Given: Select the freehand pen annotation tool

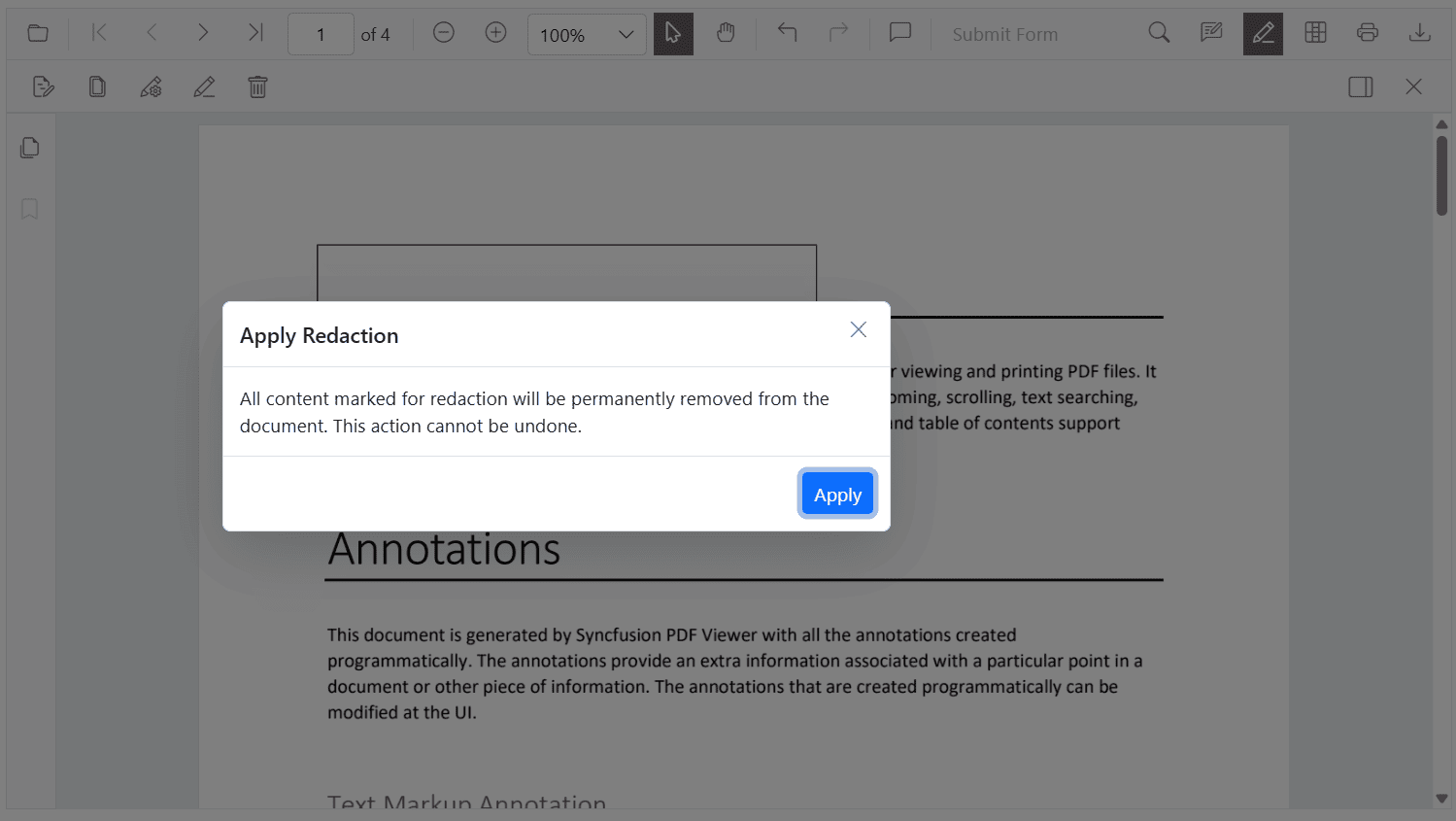Looking at the screenshot, I should click(x=204, y=86).
